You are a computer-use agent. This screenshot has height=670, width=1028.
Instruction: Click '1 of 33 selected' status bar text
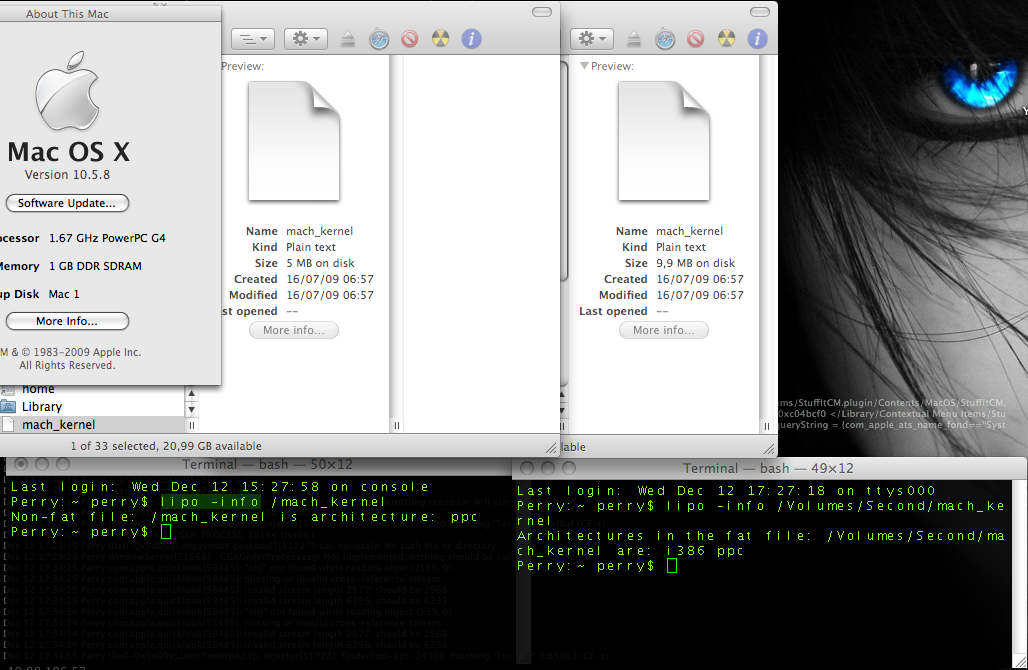click(x=166, y=446)
